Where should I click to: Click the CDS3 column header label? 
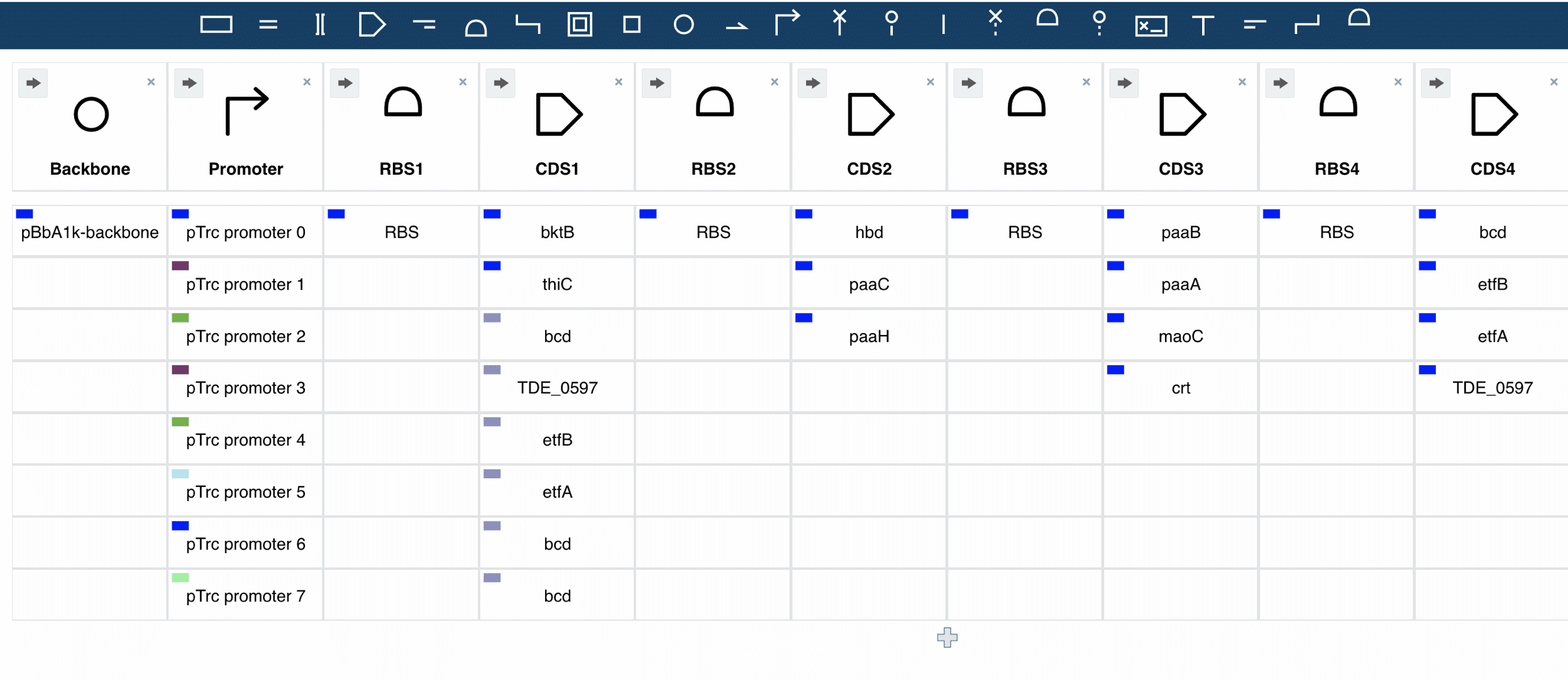pyautogui.click(x=1181, y=168)
